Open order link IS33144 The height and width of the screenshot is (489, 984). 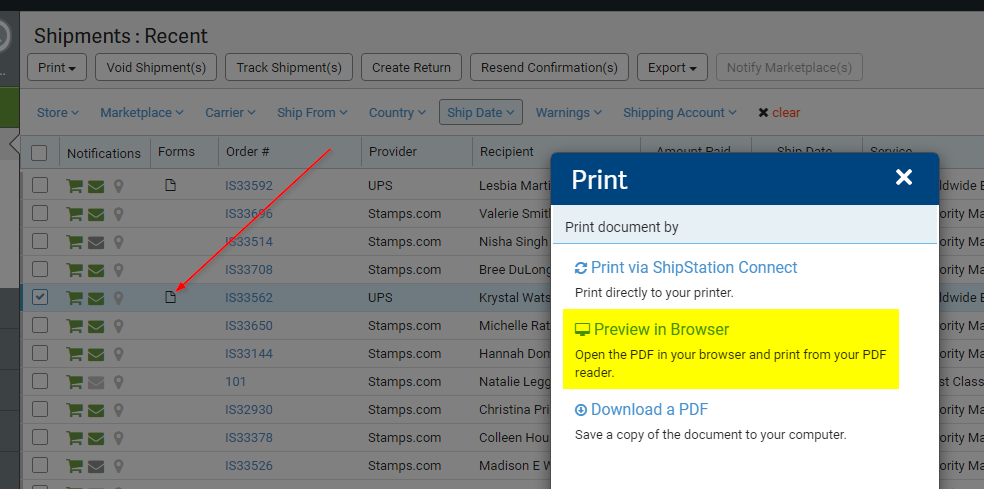click(x=249, y=354)
